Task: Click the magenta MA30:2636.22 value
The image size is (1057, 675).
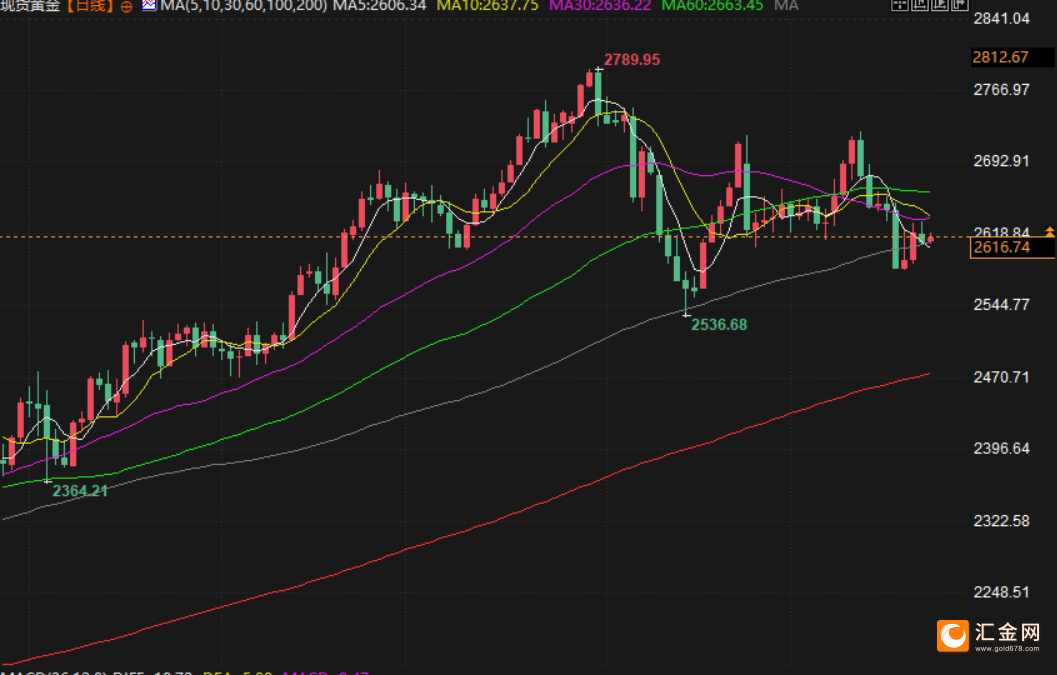Action: point(600,6)
